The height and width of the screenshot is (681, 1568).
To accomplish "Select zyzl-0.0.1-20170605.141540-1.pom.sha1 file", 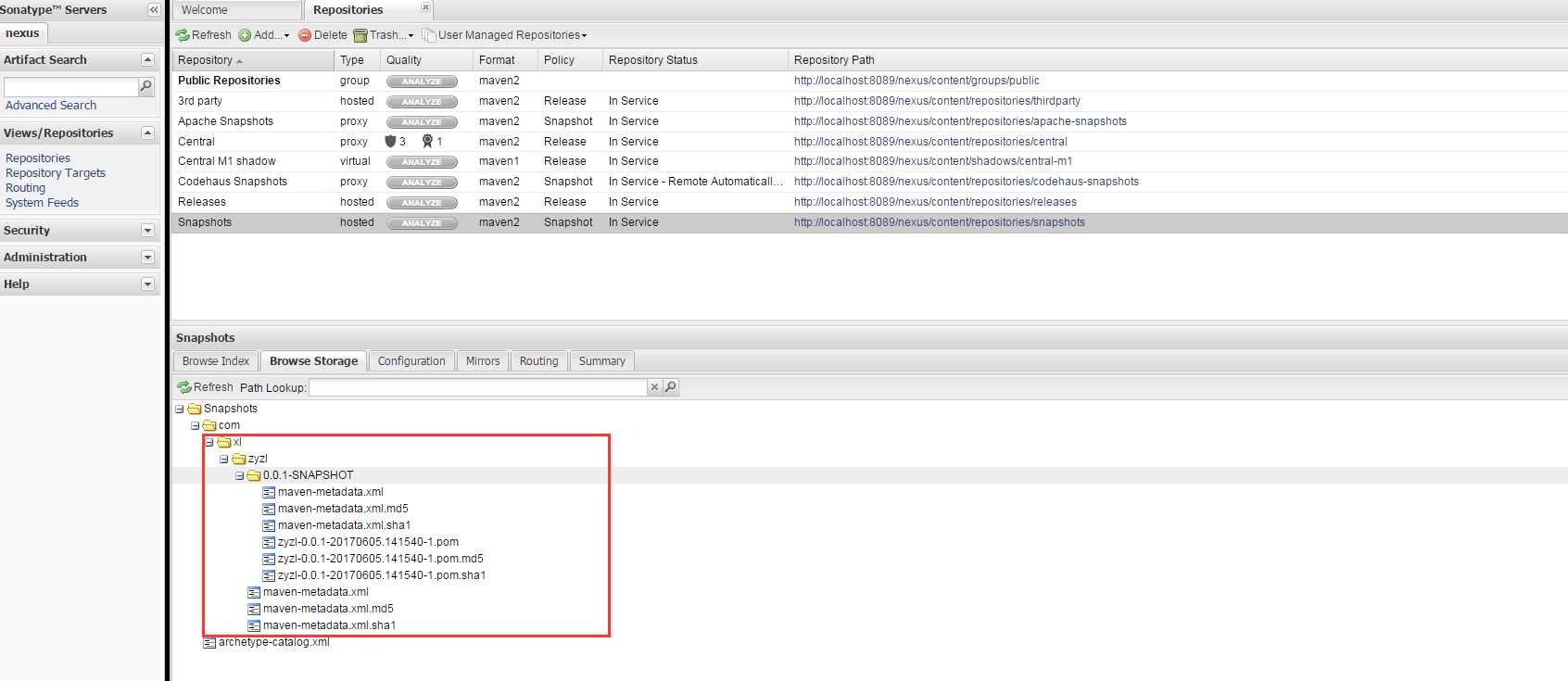I will (382, 575).
